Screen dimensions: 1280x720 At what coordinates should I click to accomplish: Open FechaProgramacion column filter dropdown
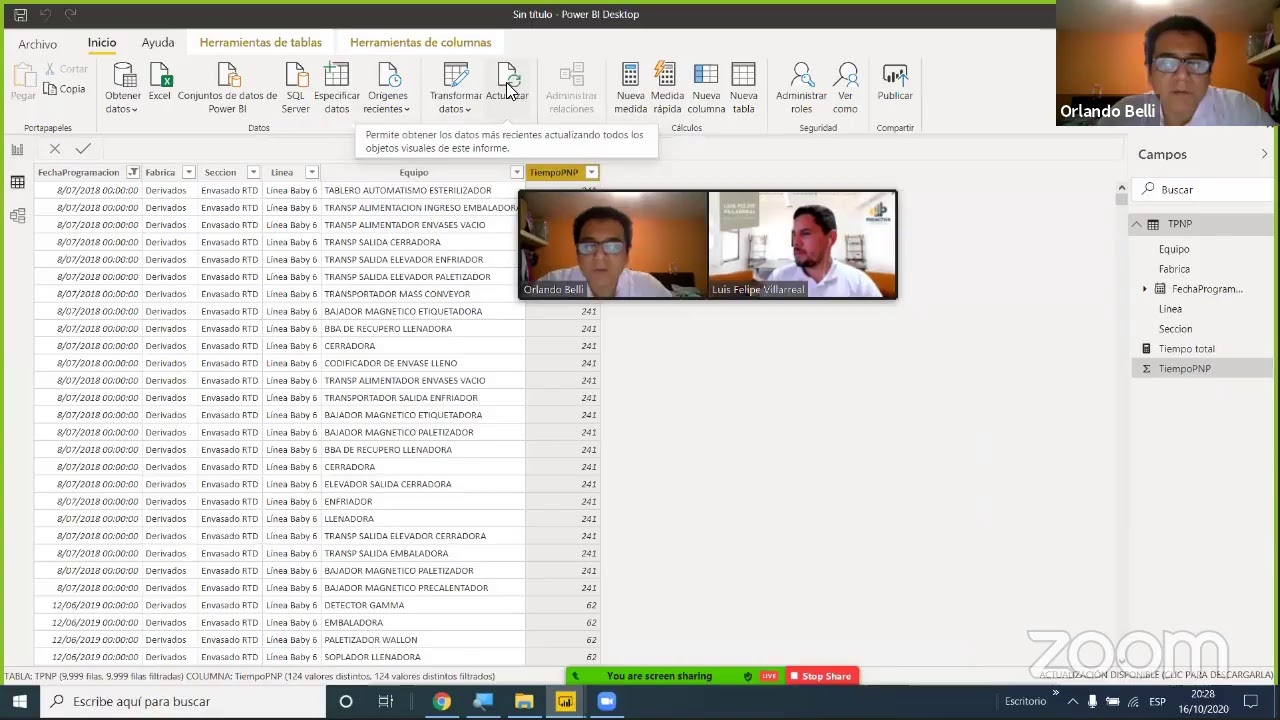[133, 172]
